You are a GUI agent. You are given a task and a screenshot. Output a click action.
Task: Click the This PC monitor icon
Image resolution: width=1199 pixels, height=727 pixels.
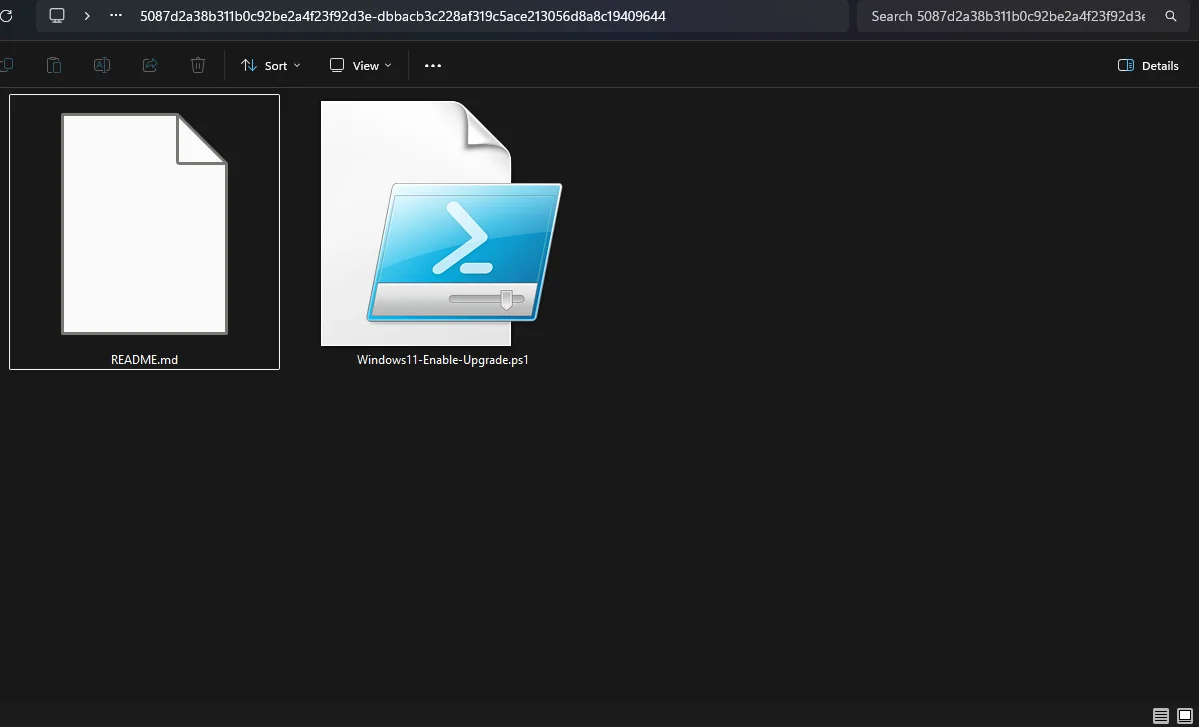point(57,16)
